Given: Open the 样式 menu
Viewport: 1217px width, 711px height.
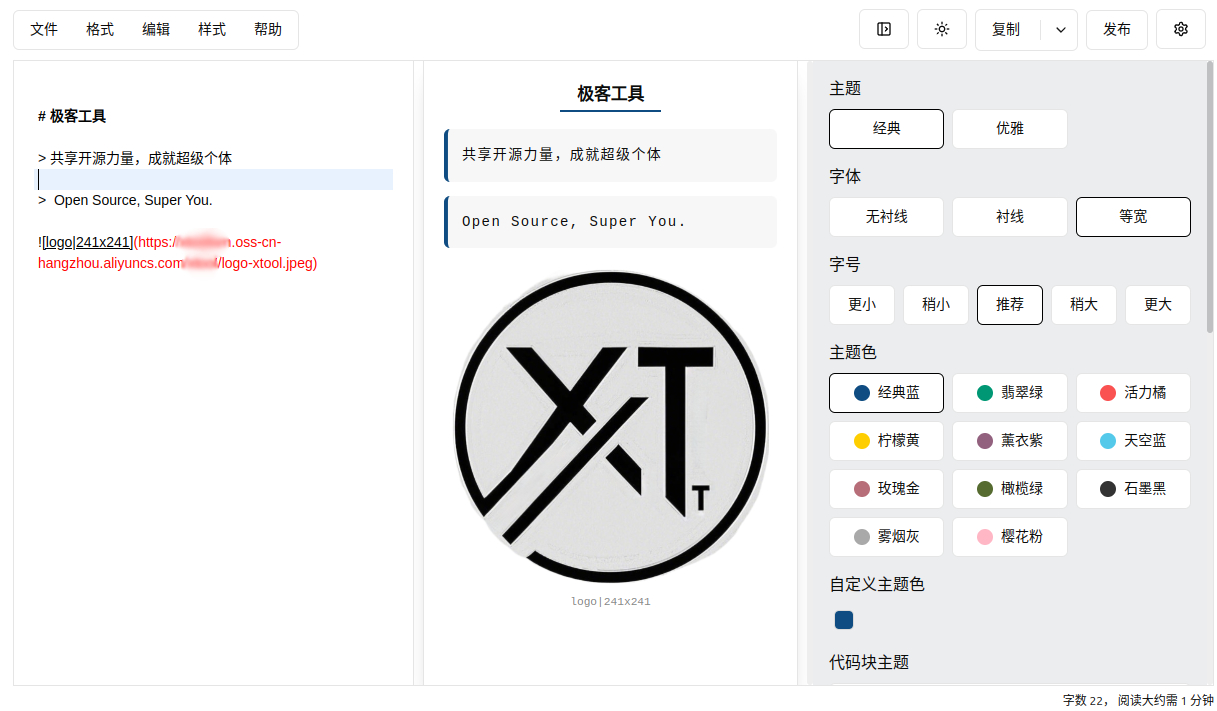Looking at the screenshot, I should click(x=212, y=30).
